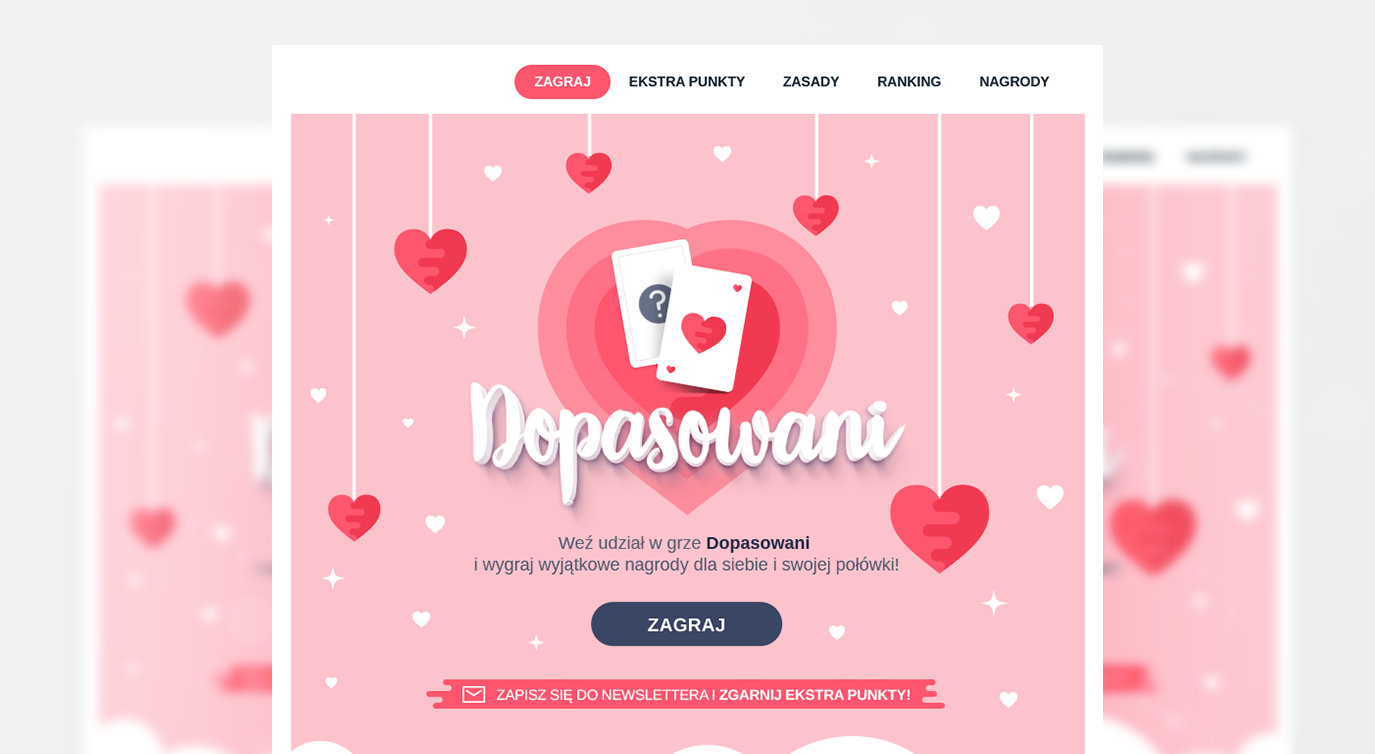The width and height of the screenshot is (1375, 754).
Task: Click the envelope icon in newsletter banner
Action: (x=474, y=694)
